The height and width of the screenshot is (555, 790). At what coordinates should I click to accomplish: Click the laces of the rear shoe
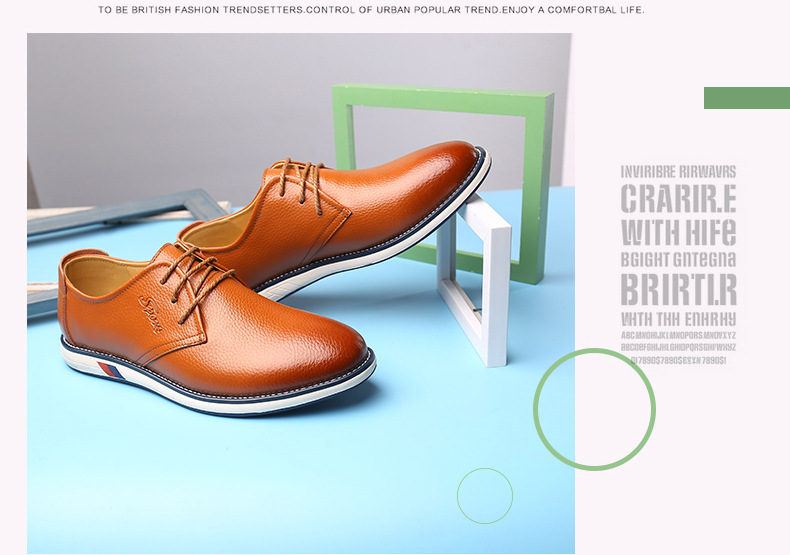[301, 185]
